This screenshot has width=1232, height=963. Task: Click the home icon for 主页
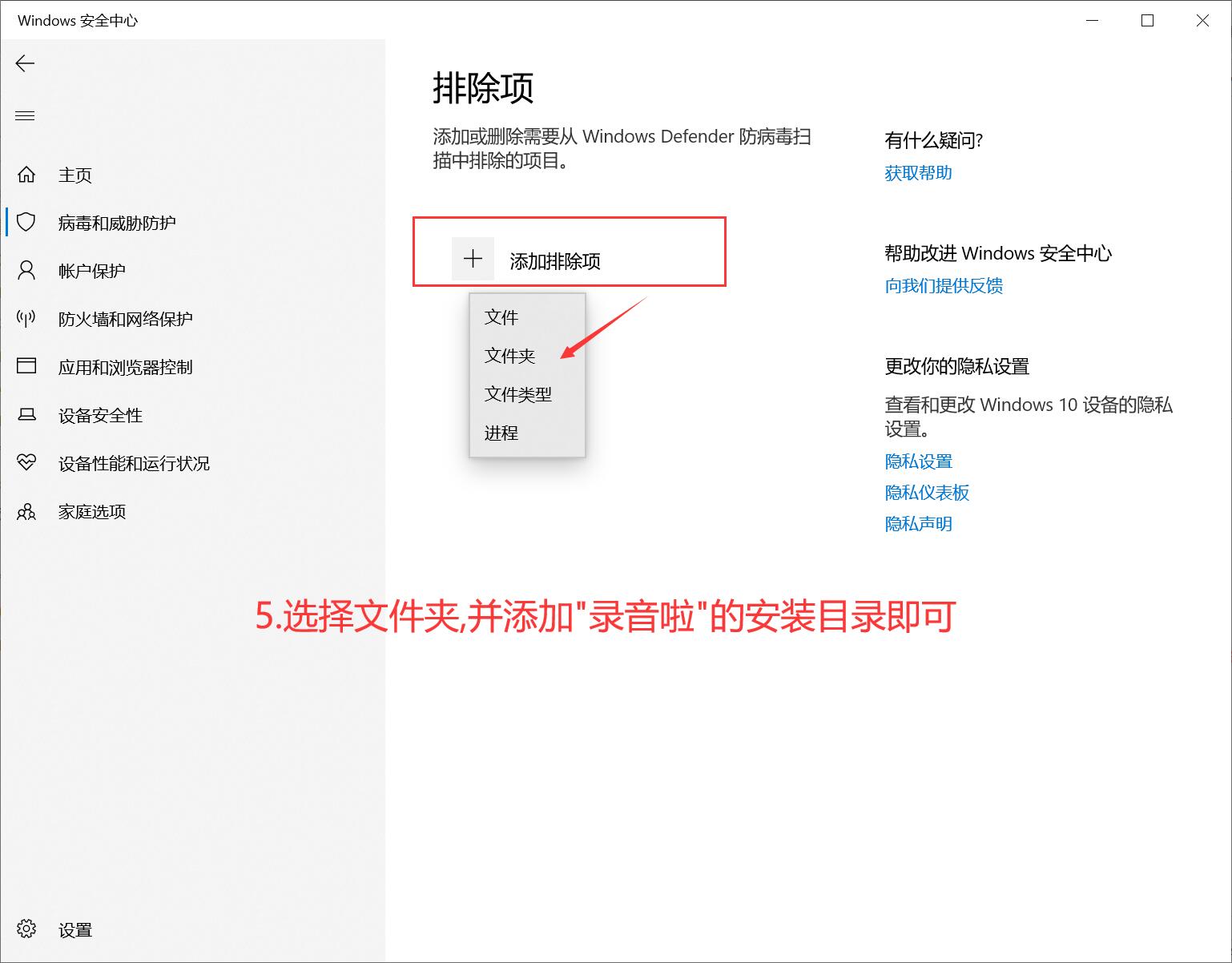(x=26, y=175)
